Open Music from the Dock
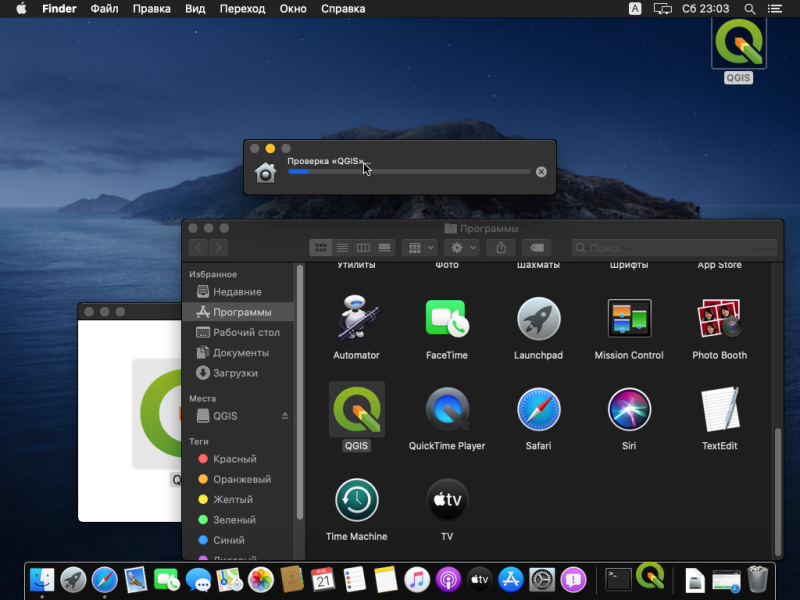Screen dimensions: 800x600 tap(417, 580)
